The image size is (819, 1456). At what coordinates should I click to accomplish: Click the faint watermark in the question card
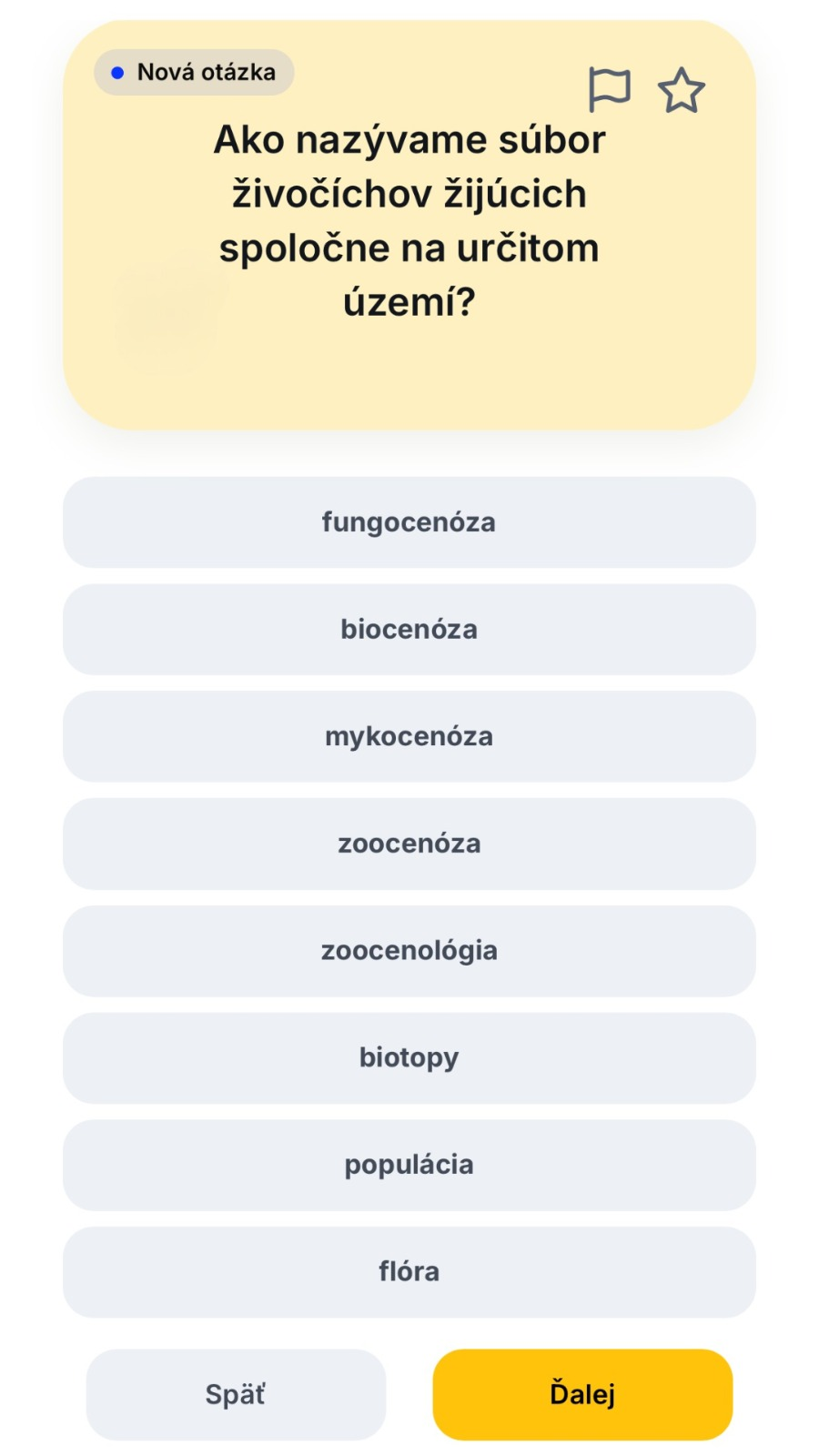pyautogui.click(x=170, y=312)
